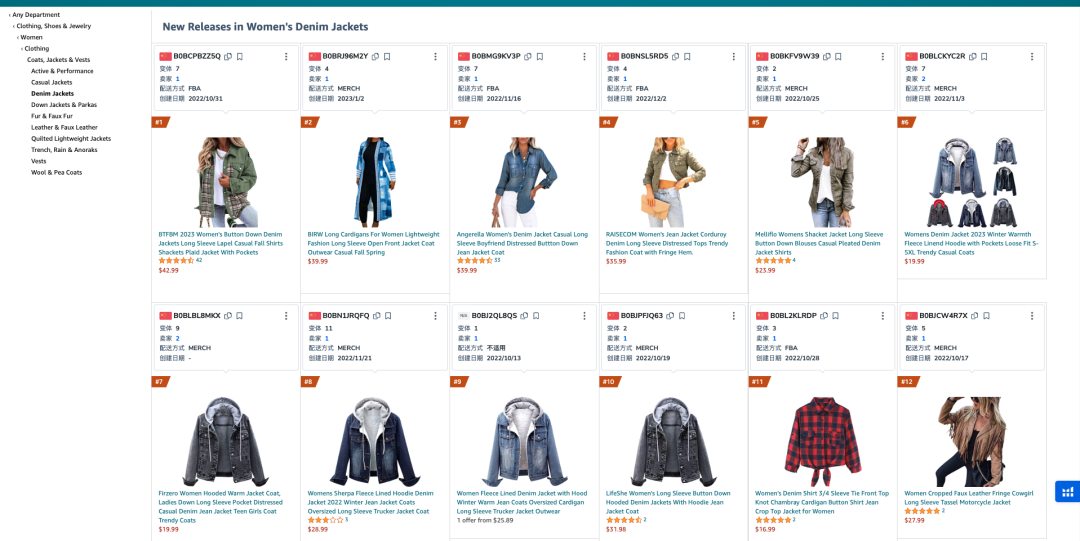This screenshot has width=1080, height=541.
Task: Open the blue floating chart widget button
Action: point(1067,492)
